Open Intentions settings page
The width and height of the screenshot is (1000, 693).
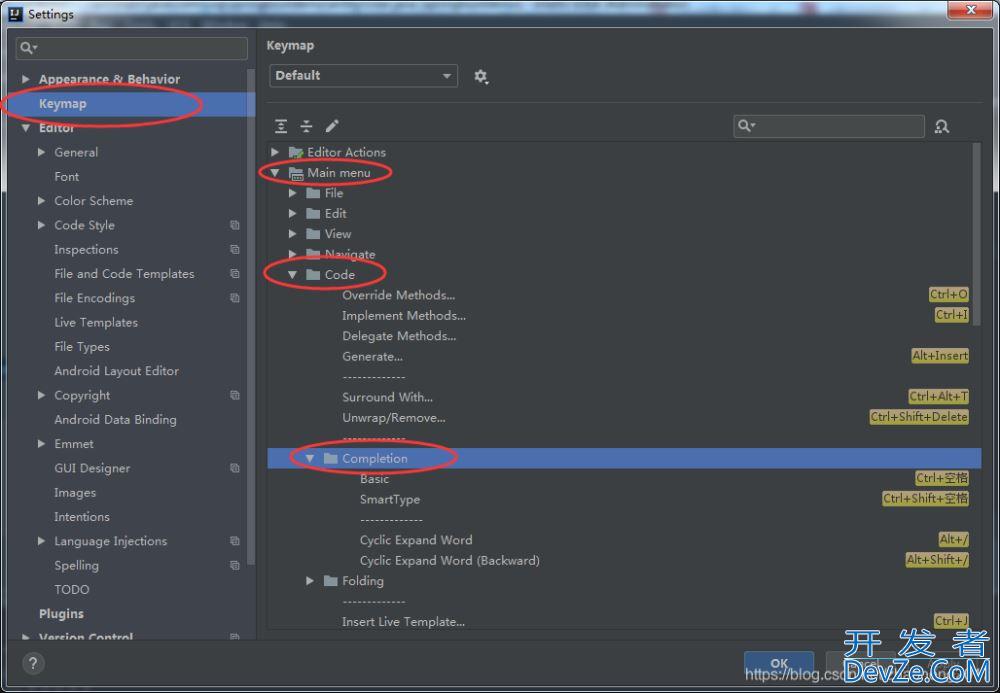click(82, 517)
